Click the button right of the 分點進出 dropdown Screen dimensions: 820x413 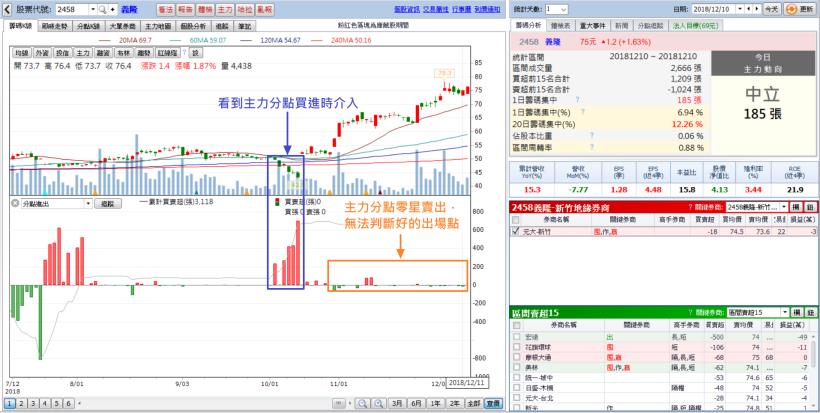coord(107,204)
